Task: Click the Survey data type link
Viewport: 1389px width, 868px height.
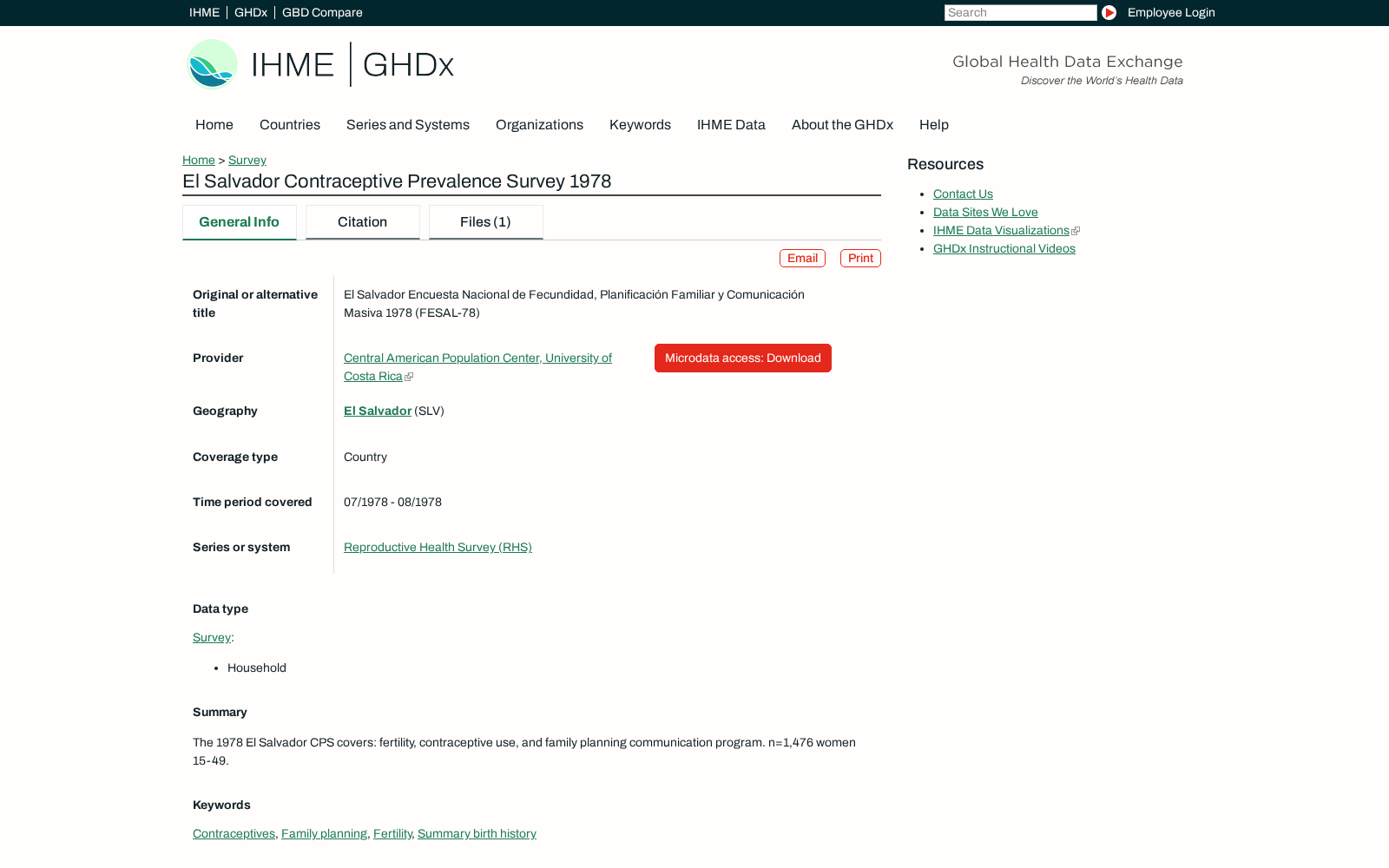Action: point(212,638)
